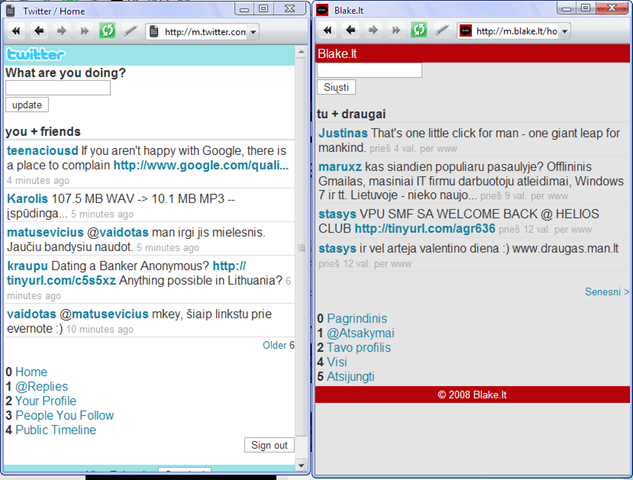
Task: Click the @vaidotas mention link
Action: tap(118, 233)
